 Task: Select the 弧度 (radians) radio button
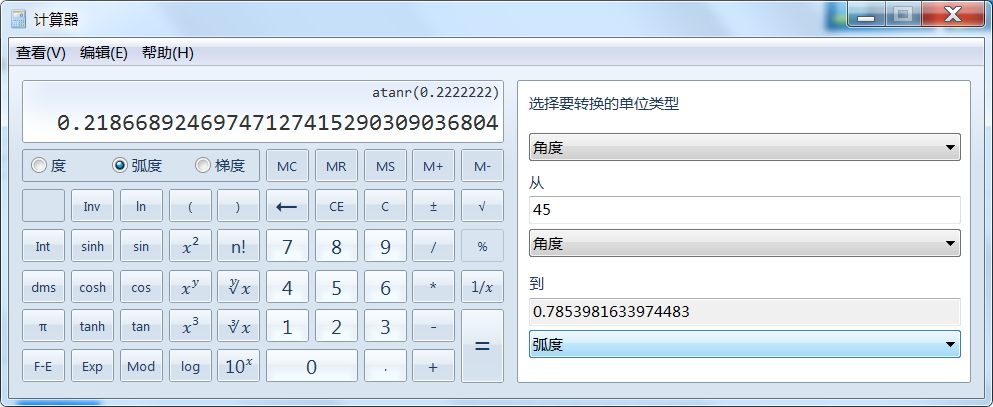[120, 165]
